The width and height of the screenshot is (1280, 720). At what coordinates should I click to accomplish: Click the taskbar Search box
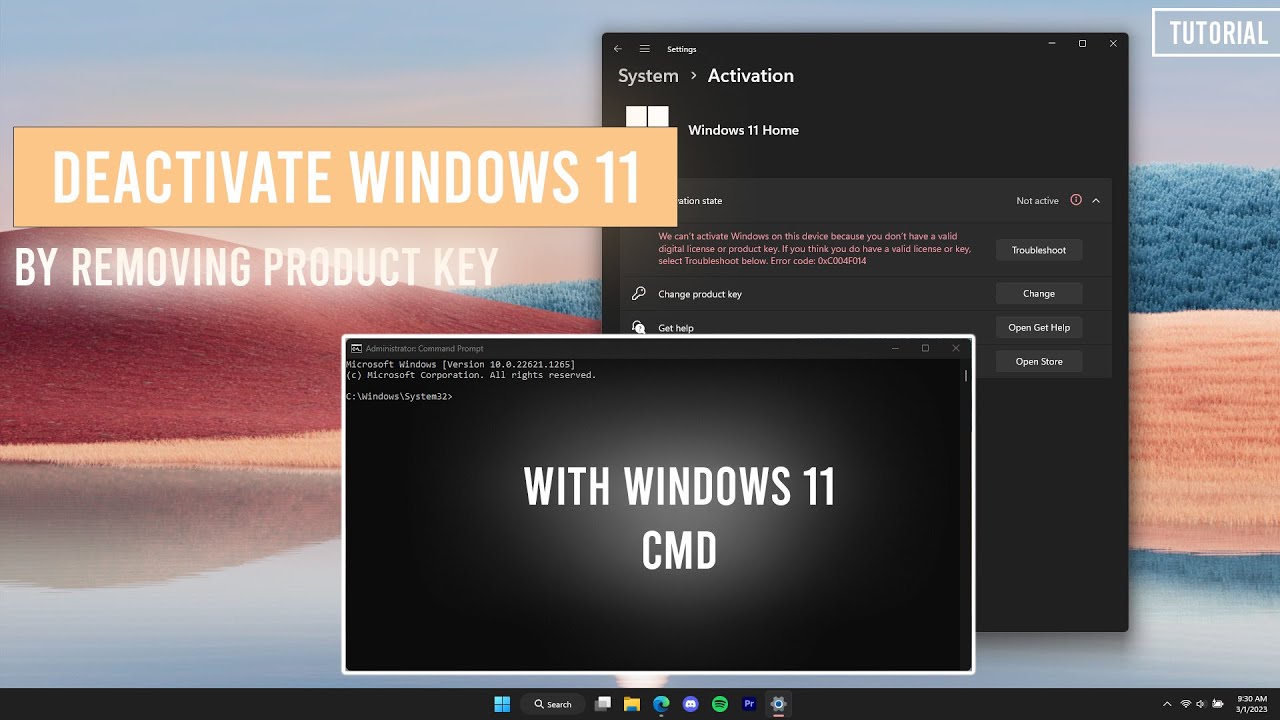click(553, 704)
